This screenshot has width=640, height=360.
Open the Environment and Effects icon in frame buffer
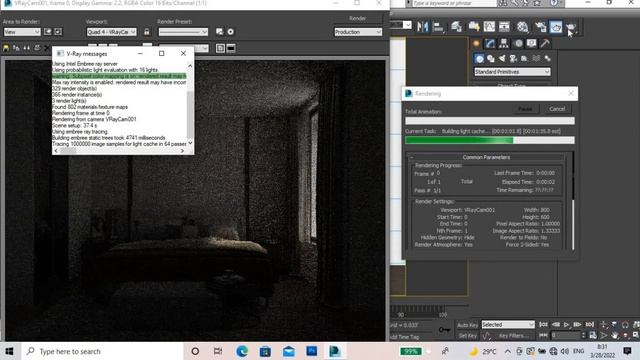pos(231,32)
